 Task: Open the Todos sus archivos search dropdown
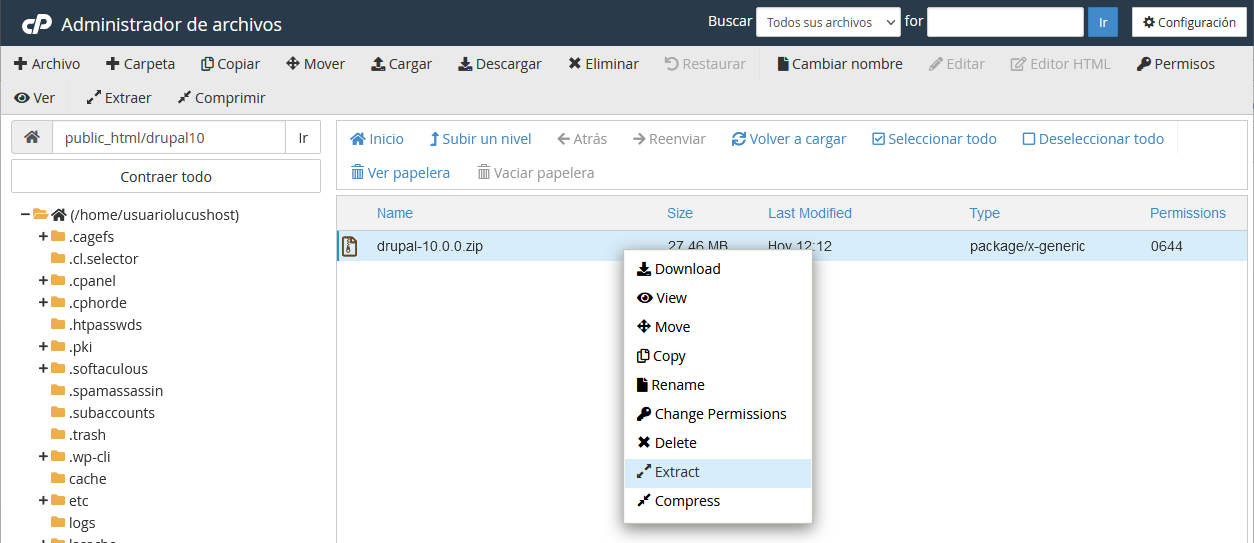coord(828,22)
